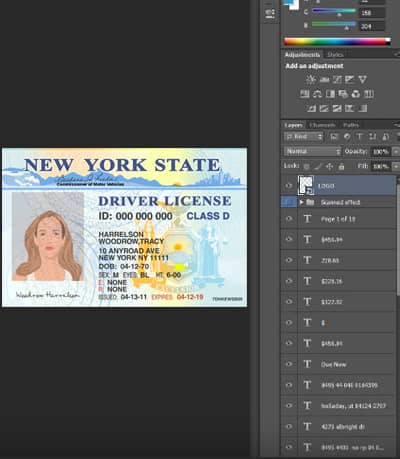Image resolution: width=400 pixels, height=459 pixels.
Task: Click the lock image pixels brush icon
Action: click(x=318, y=166)
